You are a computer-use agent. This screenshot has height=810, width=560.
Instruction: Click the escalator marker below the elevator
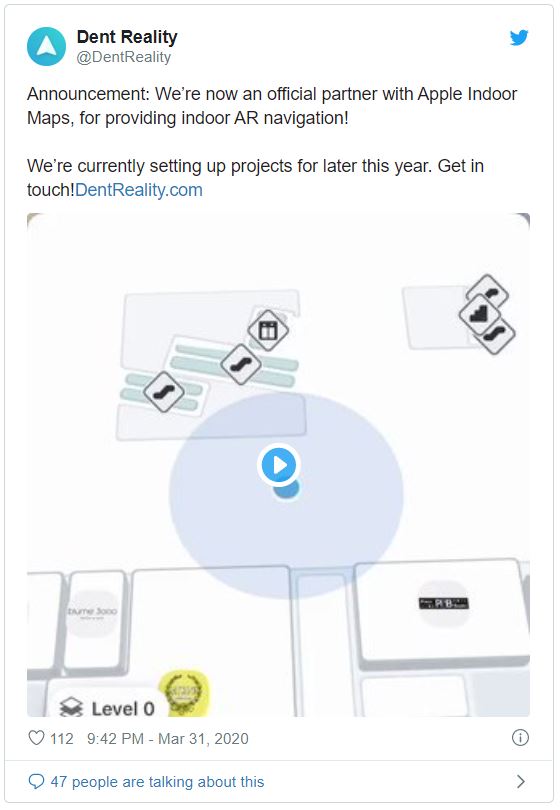(x=241, y=364)
